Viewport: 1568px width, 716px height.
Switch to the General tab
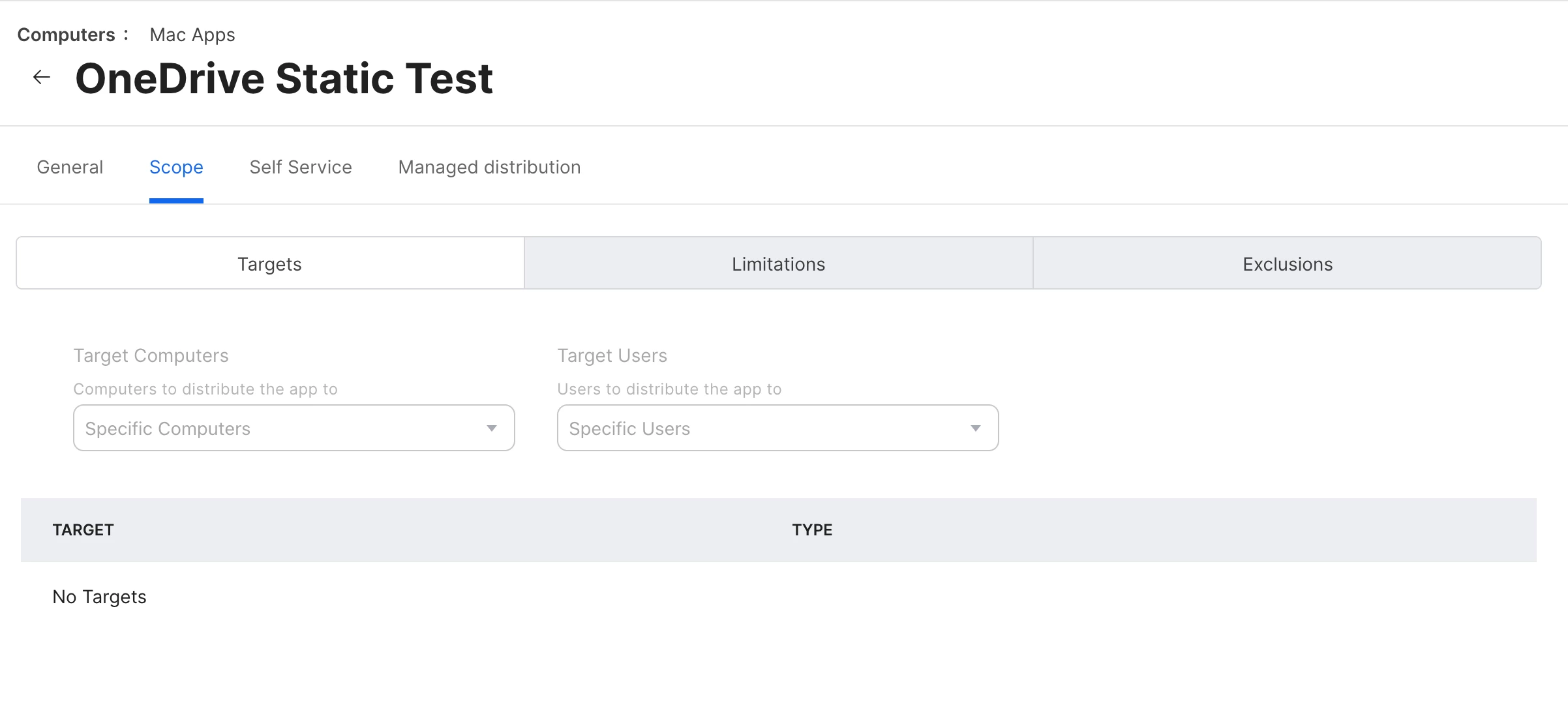click(x=70, y=167)
